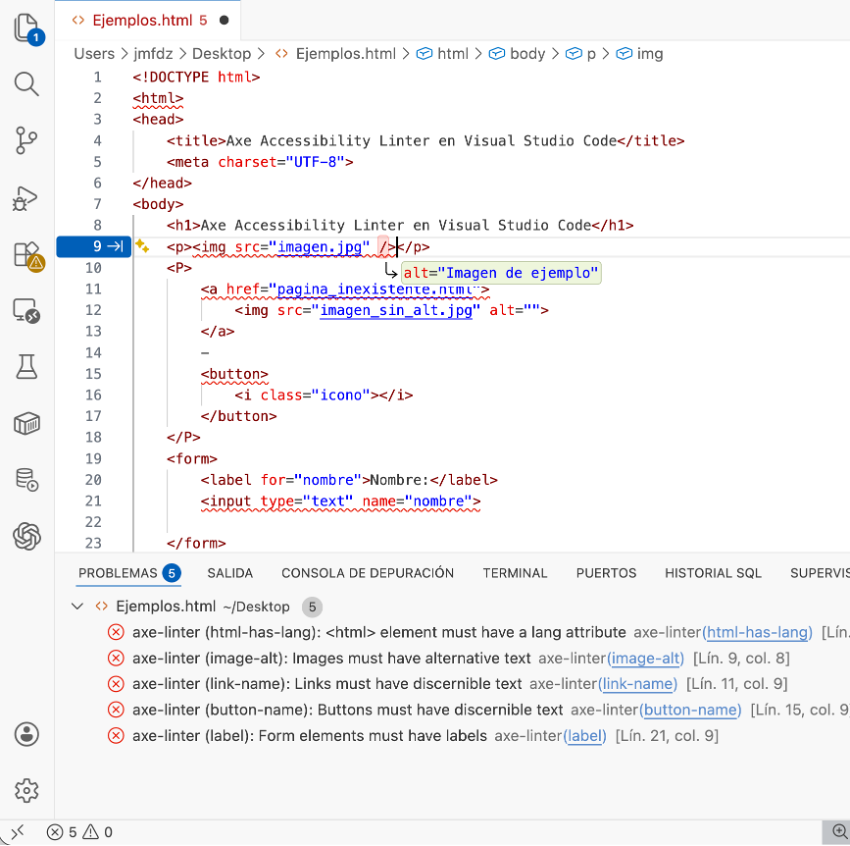The height and width of the screenshot is (846, 850).
Task: Click line number 15 in the gutter
Action: coord(93,374)
